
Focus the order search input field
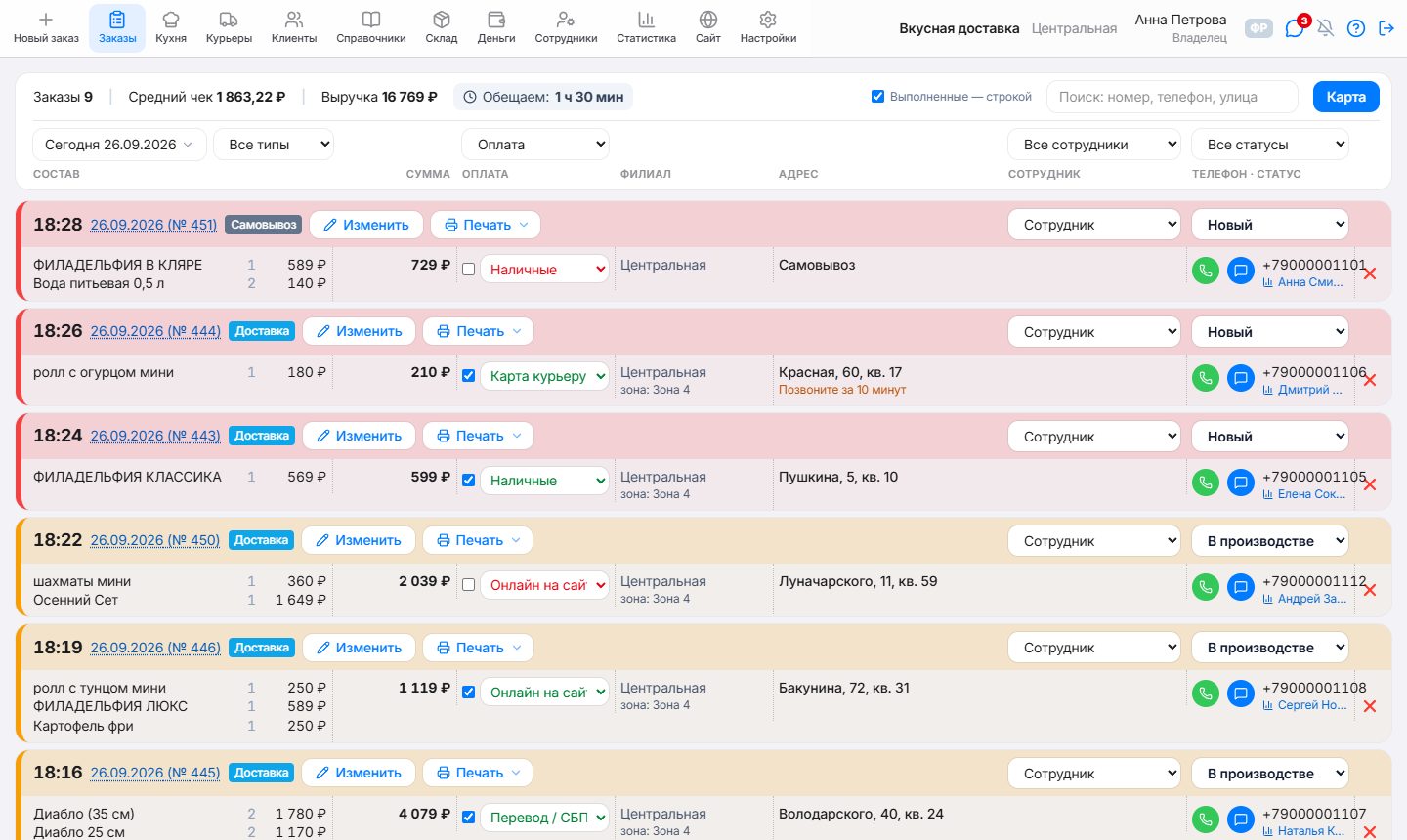pos(1172,97)
